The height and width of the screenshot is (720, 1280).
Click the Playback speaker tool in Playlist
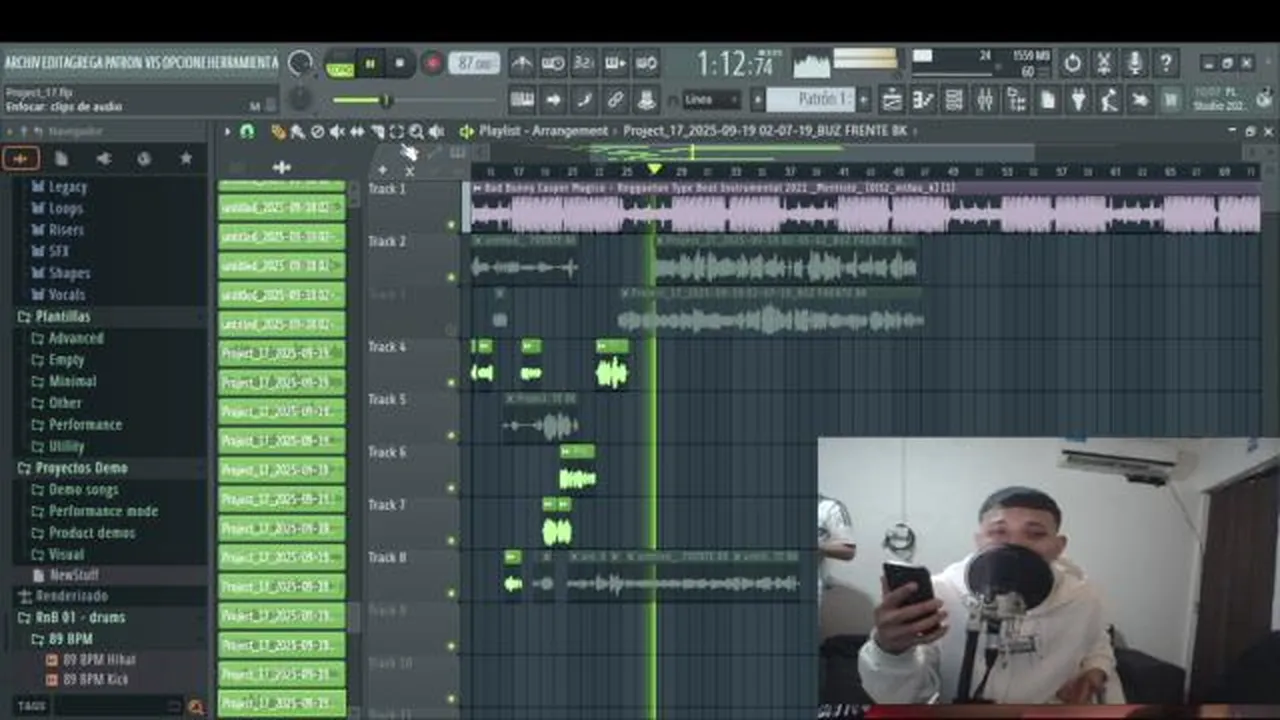[436, 132]
